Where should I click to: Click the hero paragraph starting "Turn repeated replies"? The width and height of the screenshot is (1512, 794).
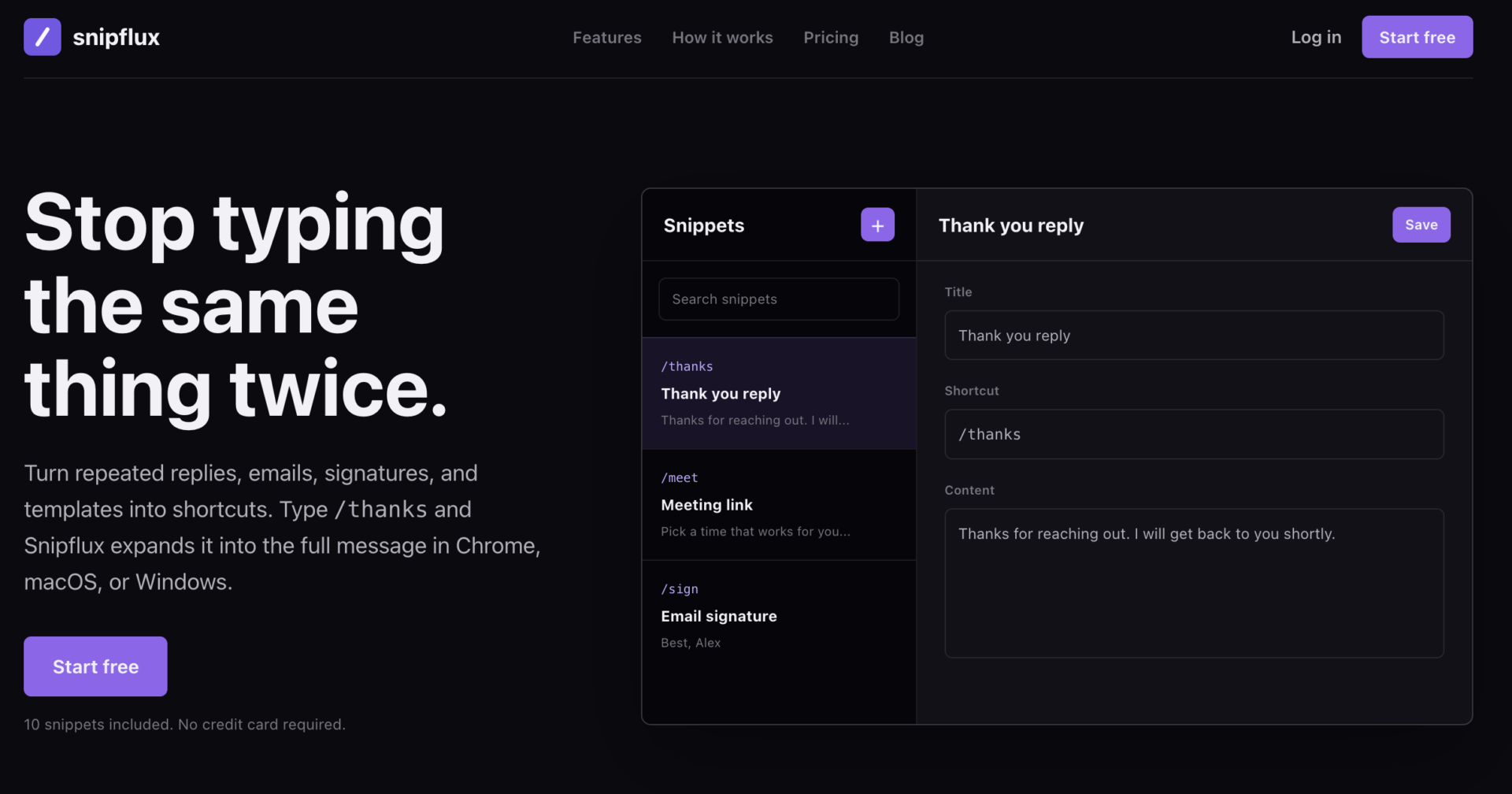[x=282, y=527]
